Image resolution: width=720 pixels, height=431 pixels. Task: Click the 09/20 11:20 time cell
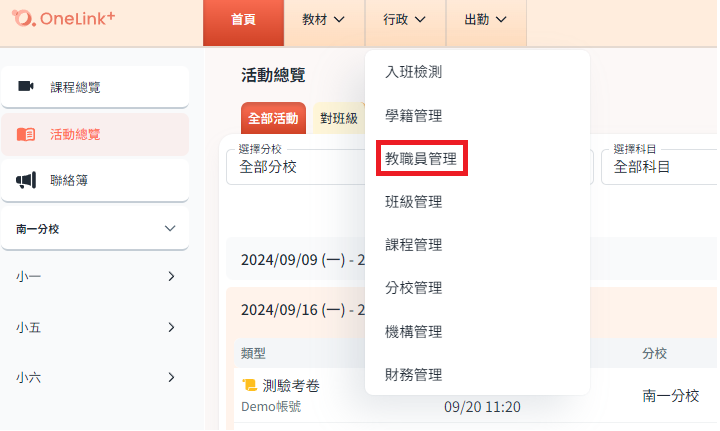(x=482, y=407)
